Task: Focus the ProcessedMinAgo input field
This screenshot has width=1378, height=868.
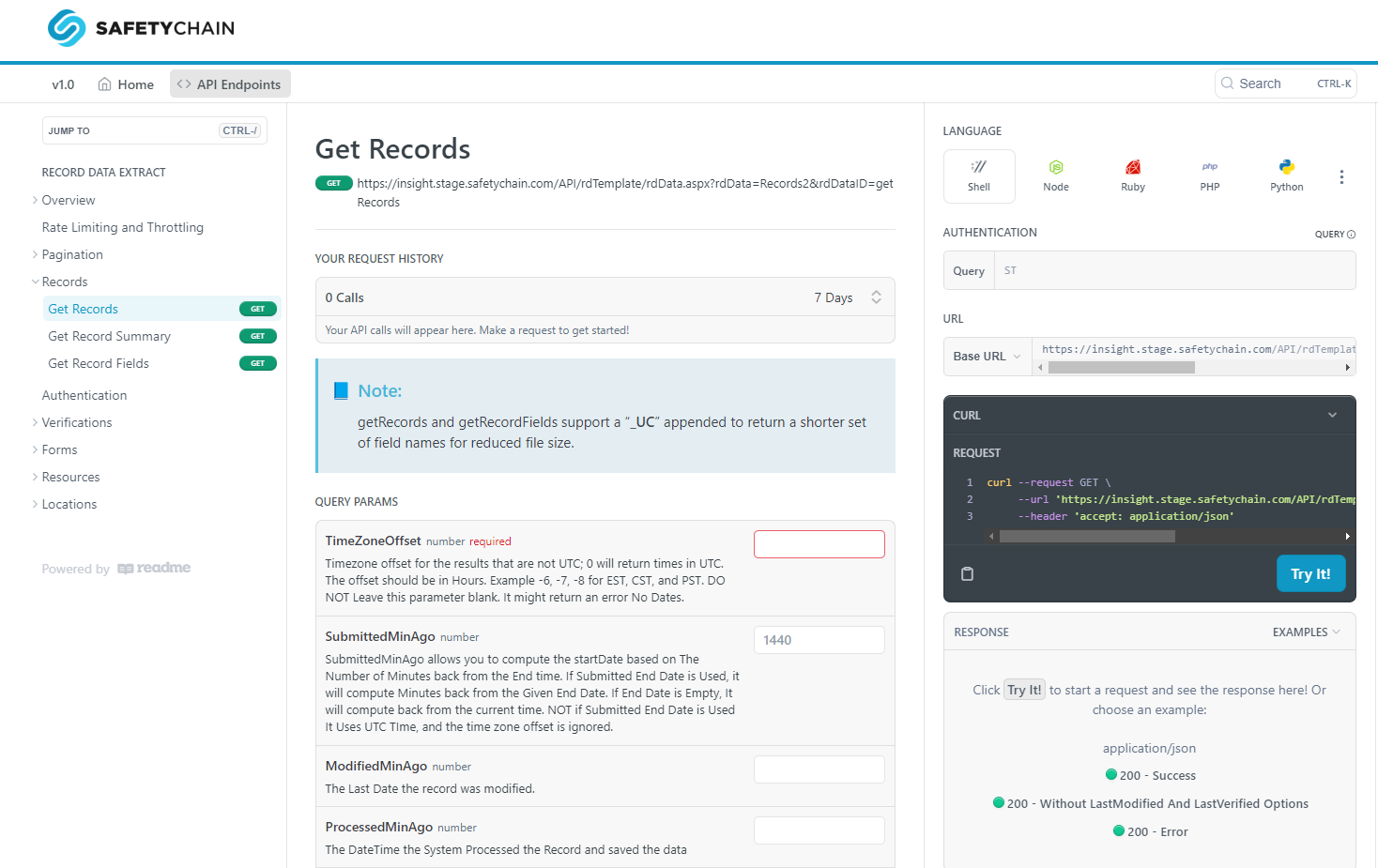Action: 819,830
